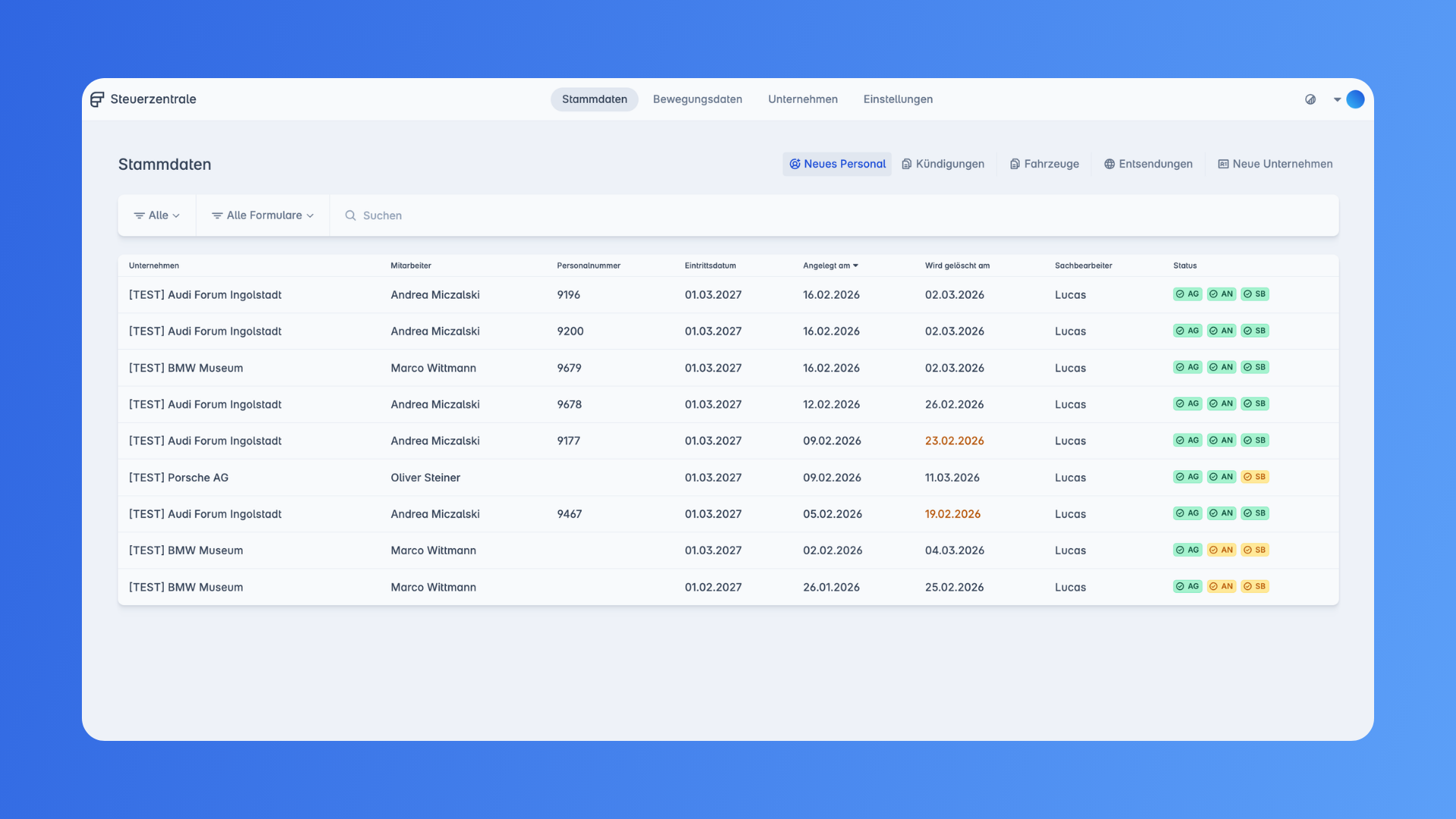Image resolution: width=1456 pixels, height=819 pixels.
Task: Click Neue Unternehmen button
Action: pyautogui.click(x=1275, y=164)
